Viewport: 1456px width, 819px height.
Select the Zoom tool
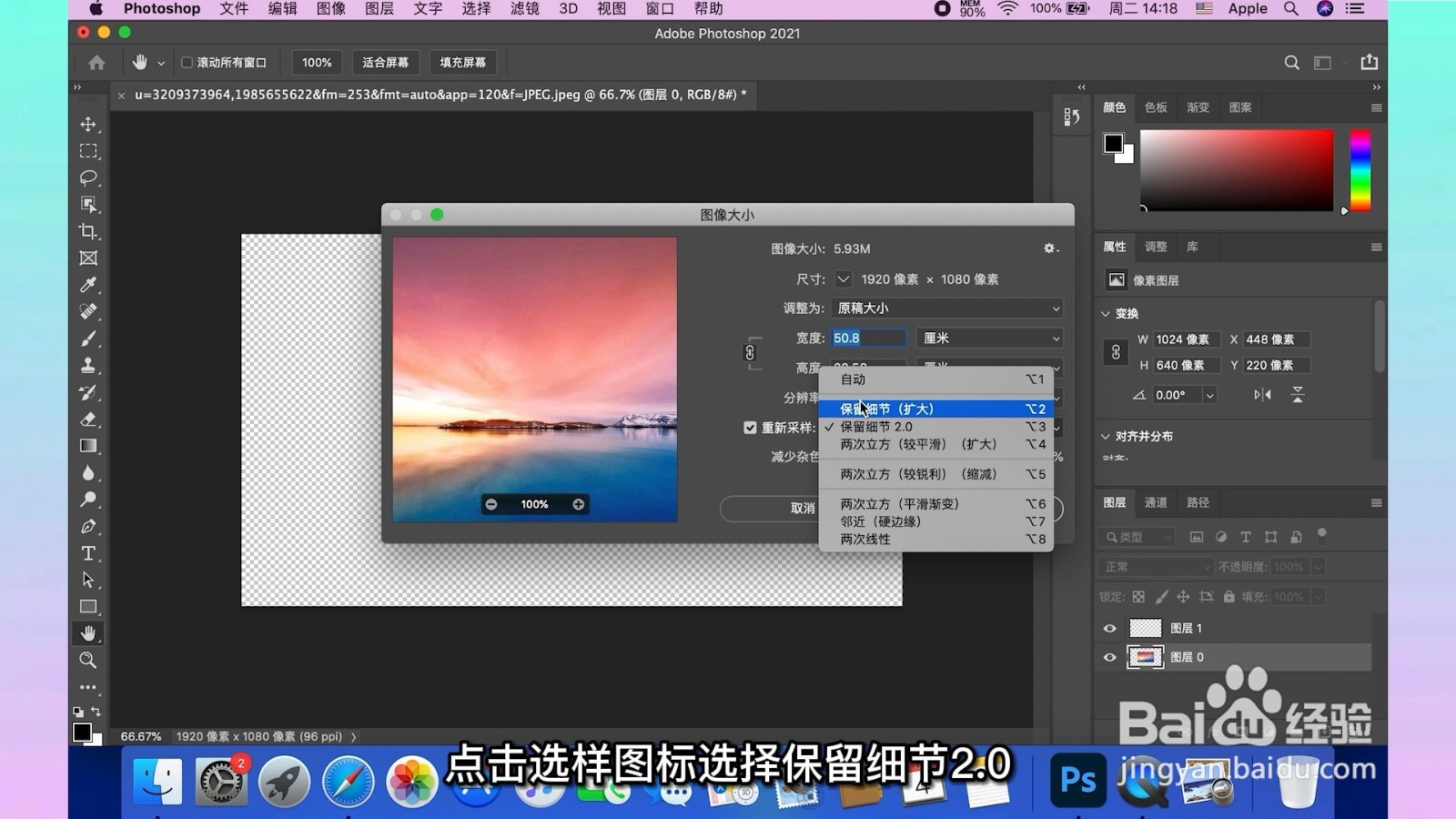88,660
